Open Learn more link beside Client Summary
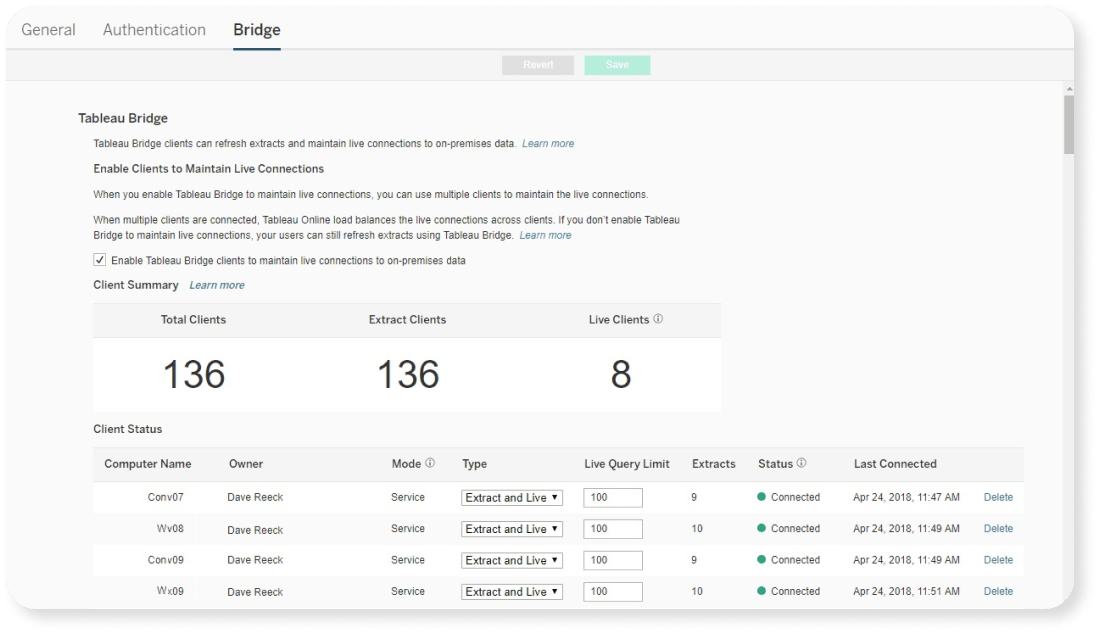1098x633 pixels. [217, 286]
